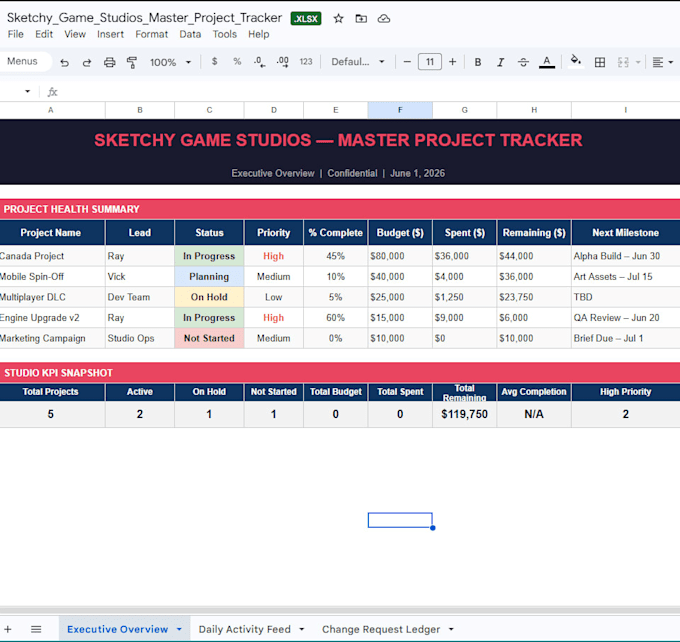Click the Menus search box
This screenshot has width=680, height=642.
(x=26, y=61)
